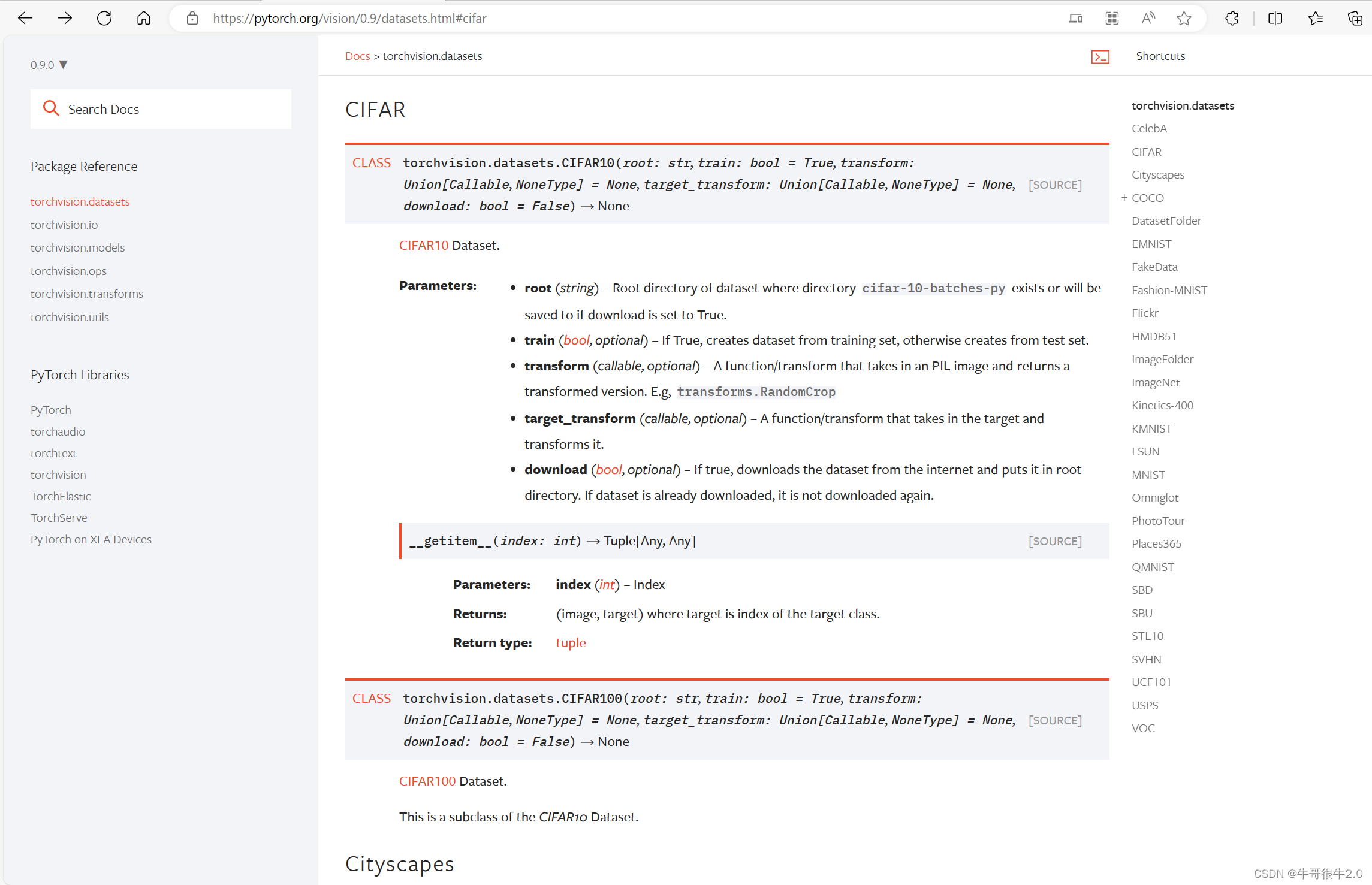Add page to favorites star icon
1372x885 pixels.
pyautogui.click(x=1184, y=18)
